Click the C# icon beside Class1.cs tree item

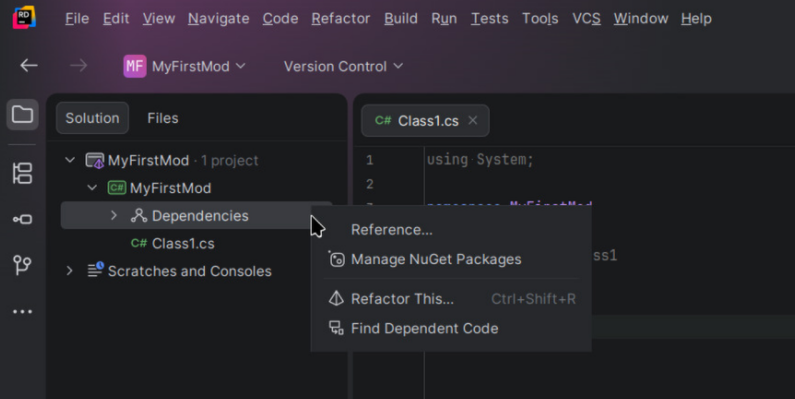point(139,243)
